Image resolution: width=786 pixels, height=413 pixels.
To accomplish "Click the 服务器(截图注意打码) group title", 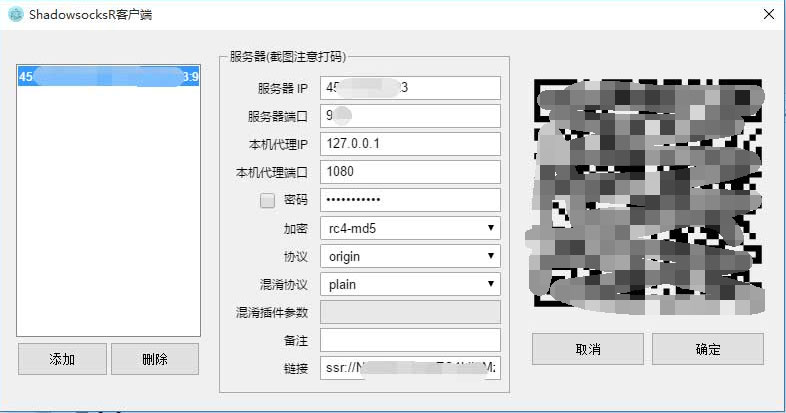I will pos(288,57).
